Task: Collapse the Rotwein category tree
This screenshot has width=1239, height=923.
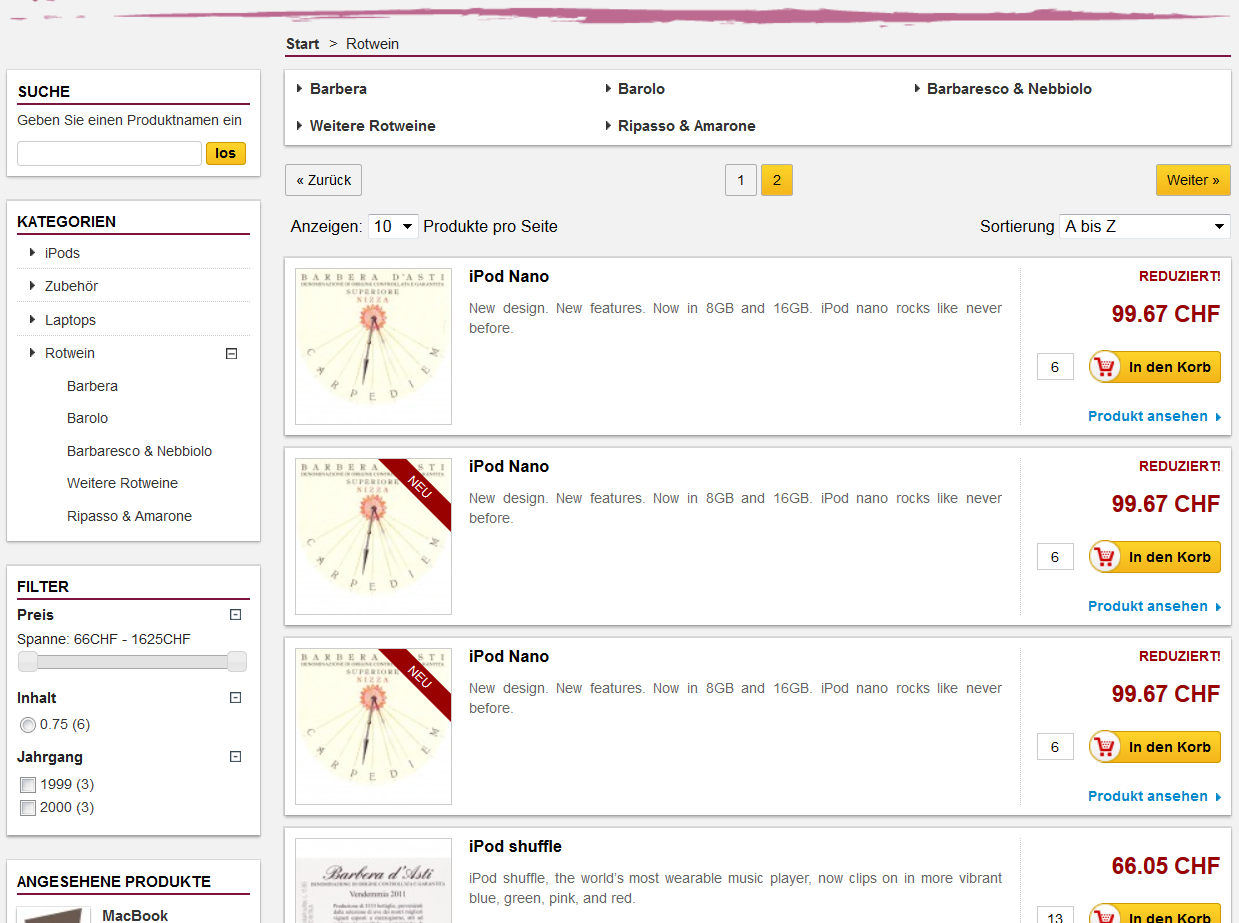Action: (x=232, y=353)
